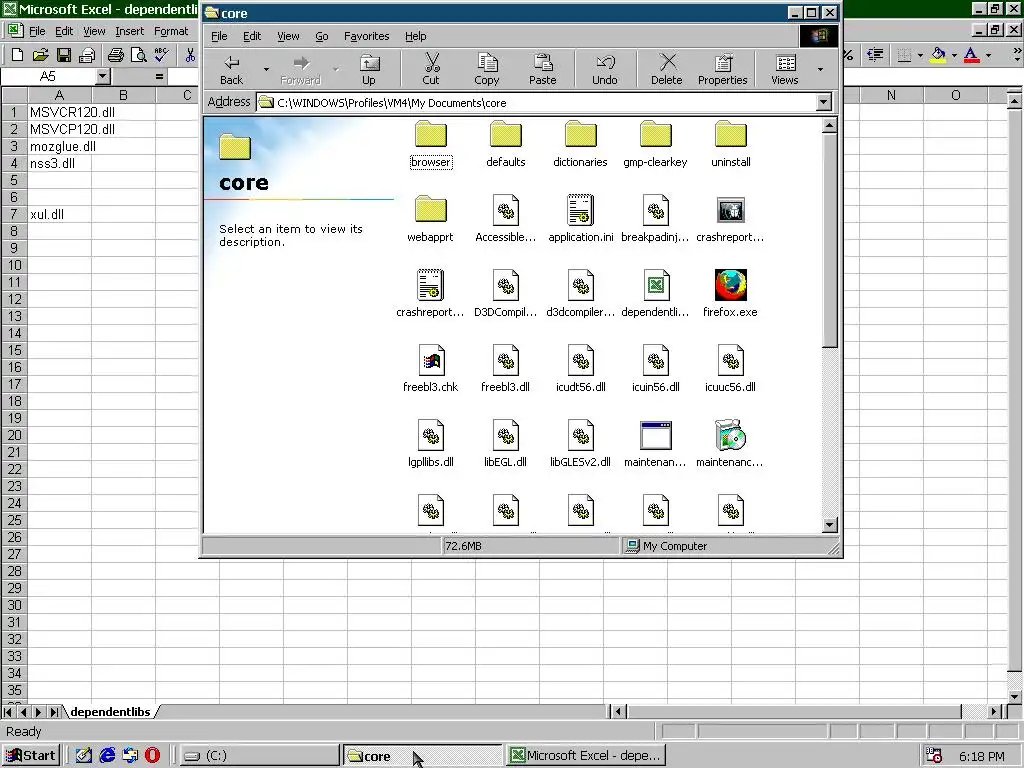Open View menu in core window
This screenshot has height=768, width=1024.
[x=288, y=37]
